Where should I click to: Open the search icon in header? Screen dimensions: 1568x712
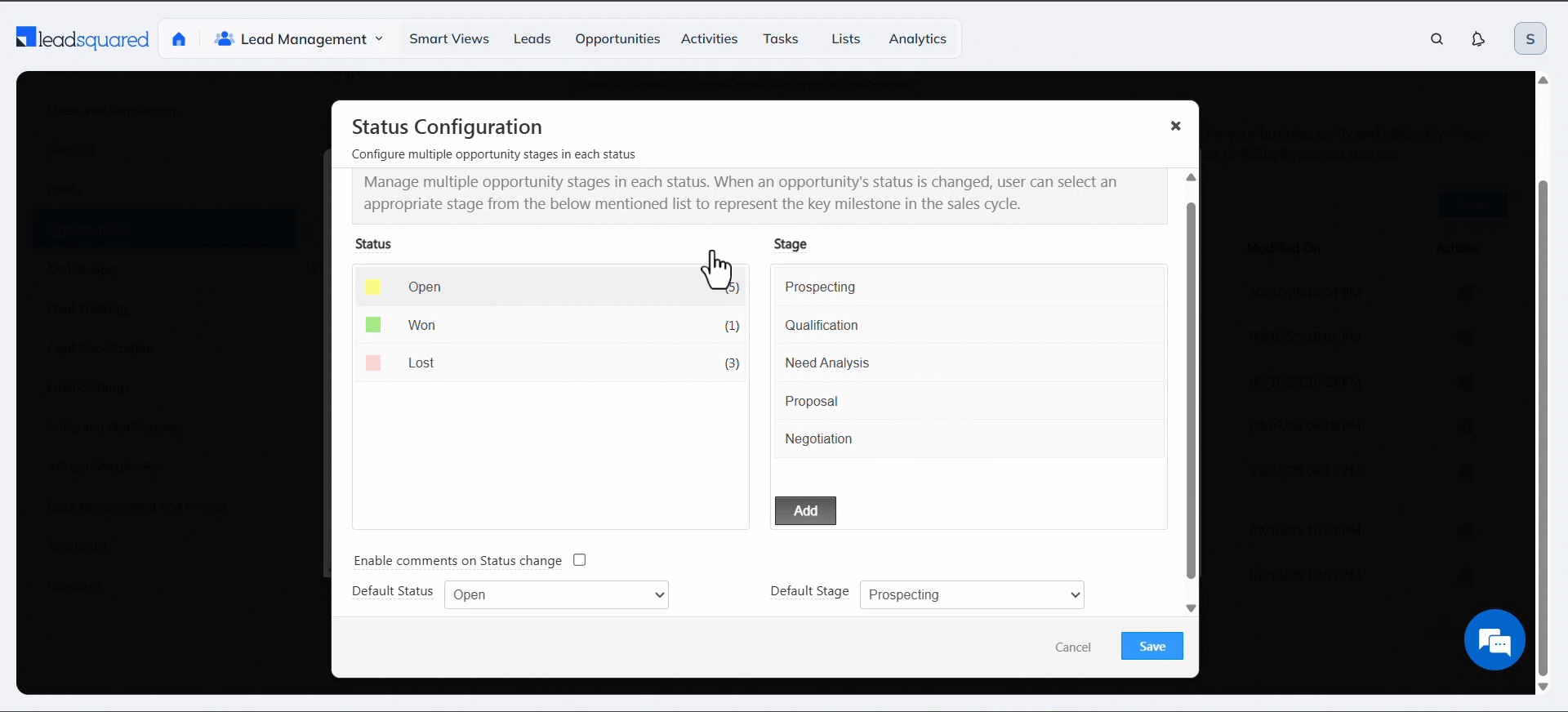pos(1437,39)
